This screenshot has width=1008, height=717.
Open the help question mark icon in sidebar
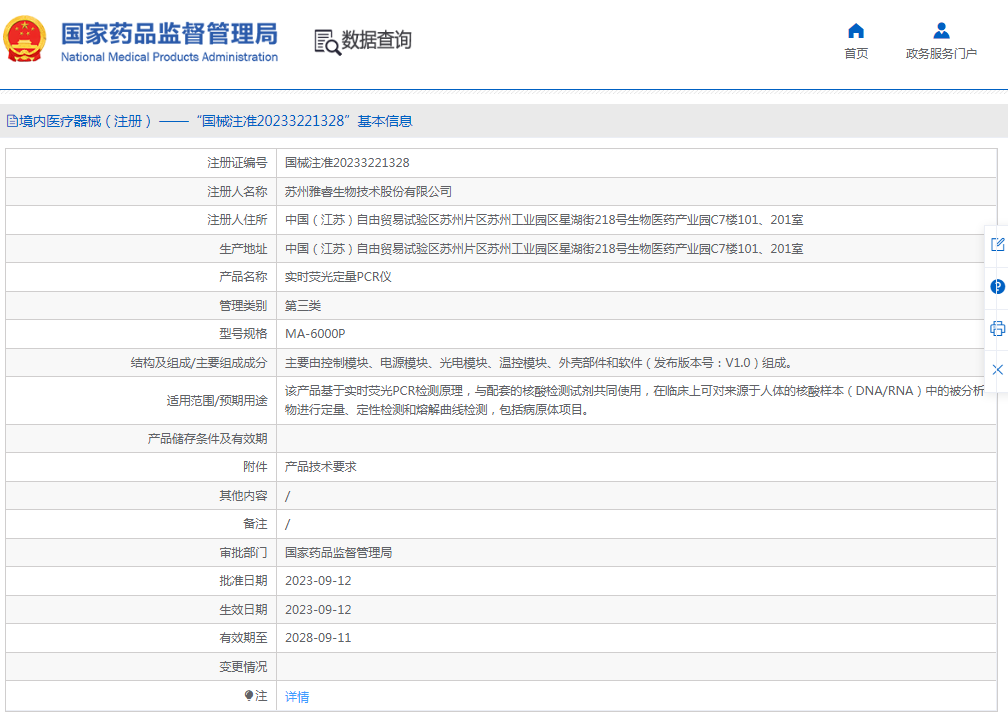[997, 287]
